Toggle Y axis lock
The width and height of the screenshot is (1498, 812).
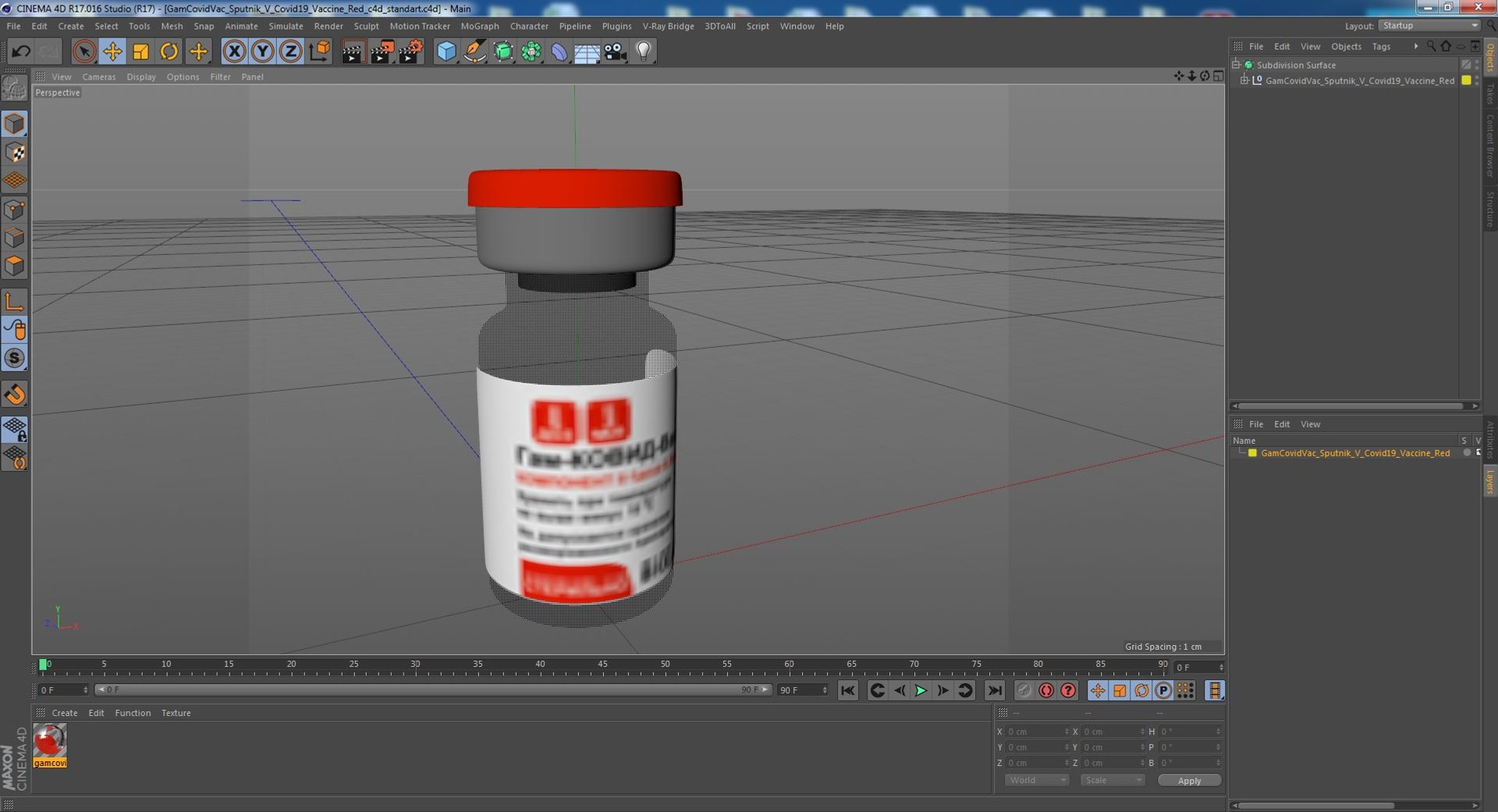click(x=263, y=51)
